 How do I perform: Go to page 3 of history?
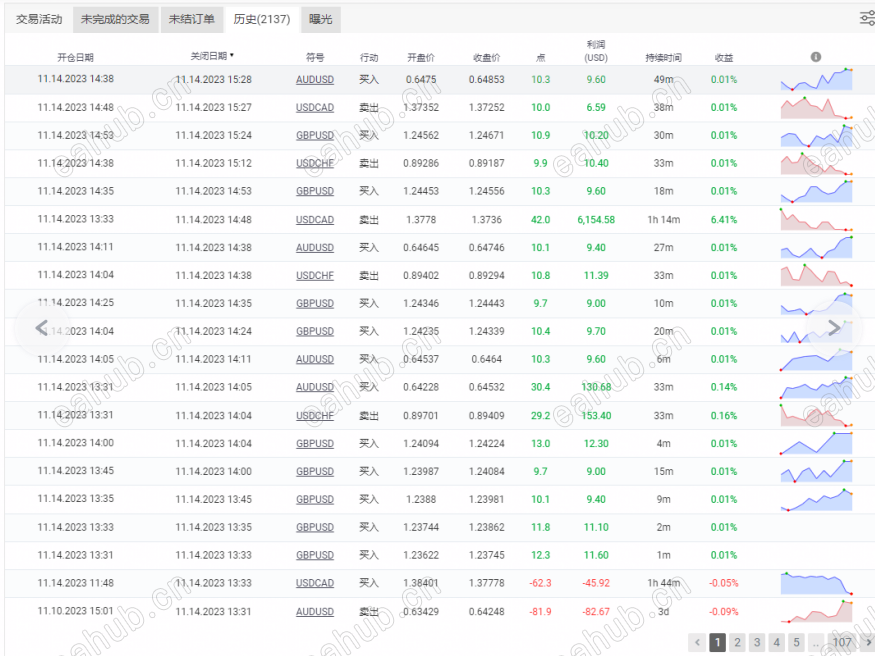[757, 642]
